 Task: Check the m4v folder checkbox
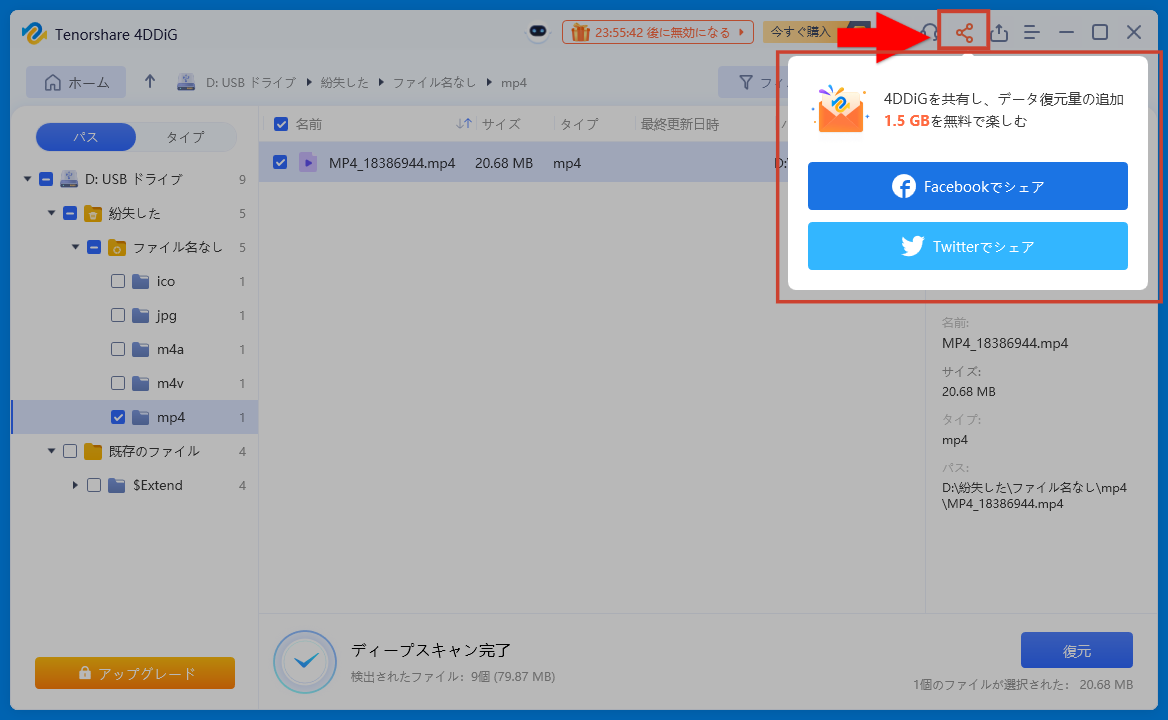pos(118,383)
